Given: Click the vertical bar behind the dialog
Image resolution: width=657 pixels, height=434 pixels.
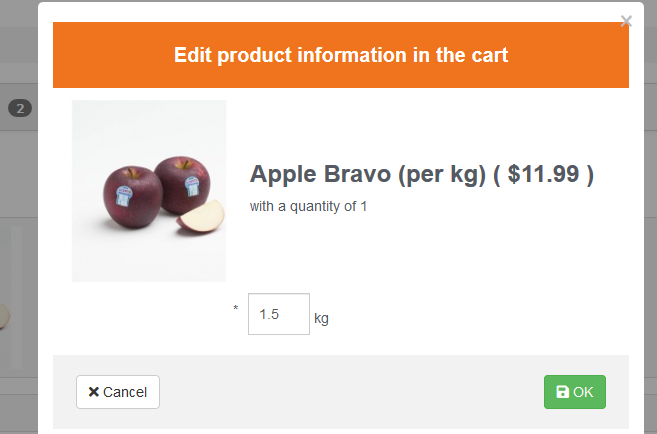Looking at the screenshot, I should click(16, 297).
